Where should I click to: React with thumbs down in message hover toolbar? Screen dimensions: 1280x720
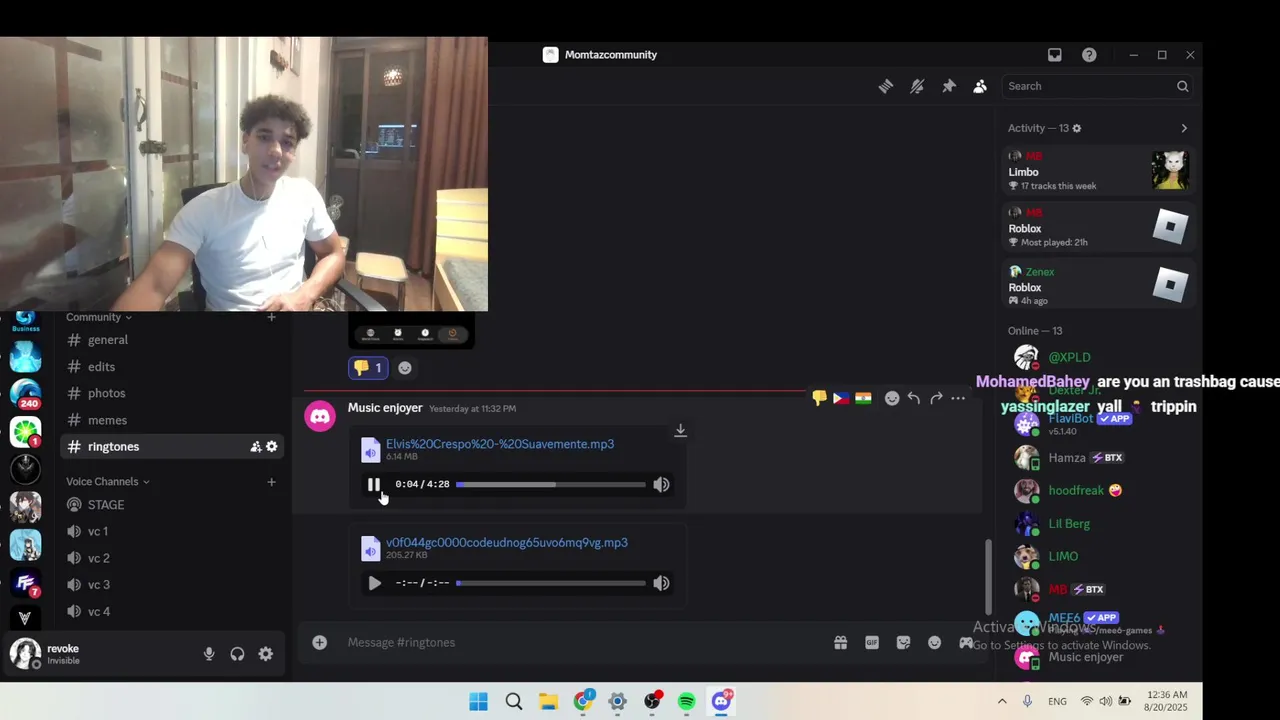click(820, 398)
